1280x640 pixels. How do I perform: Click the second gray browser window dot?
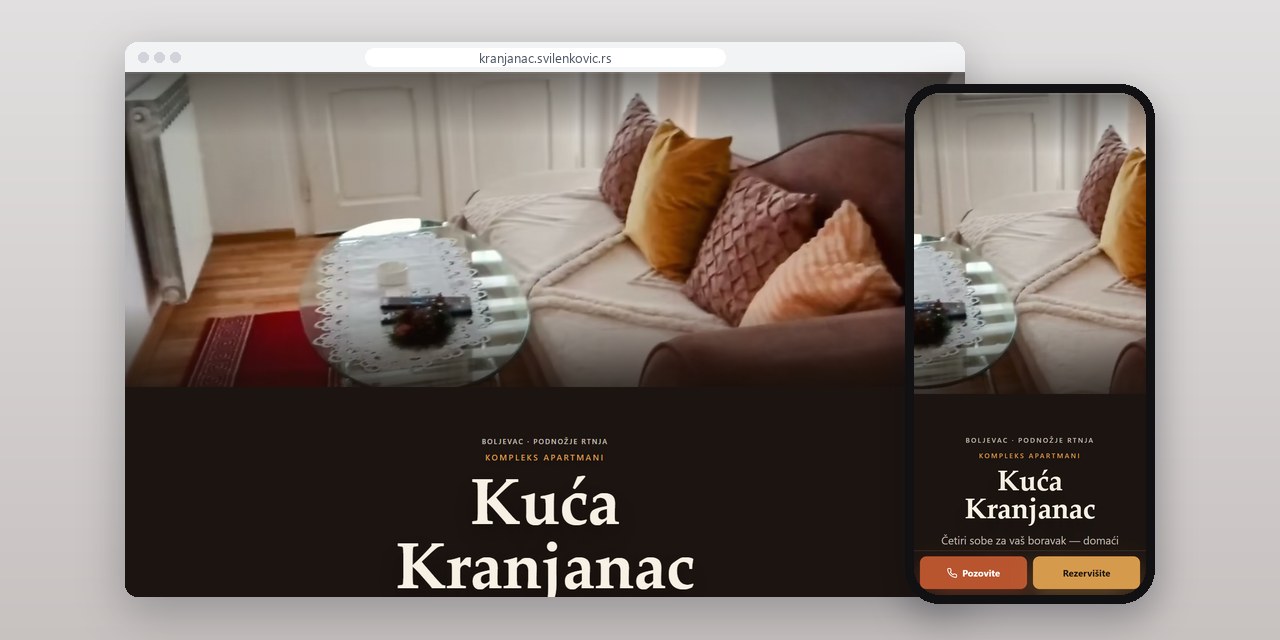(159, 58)
